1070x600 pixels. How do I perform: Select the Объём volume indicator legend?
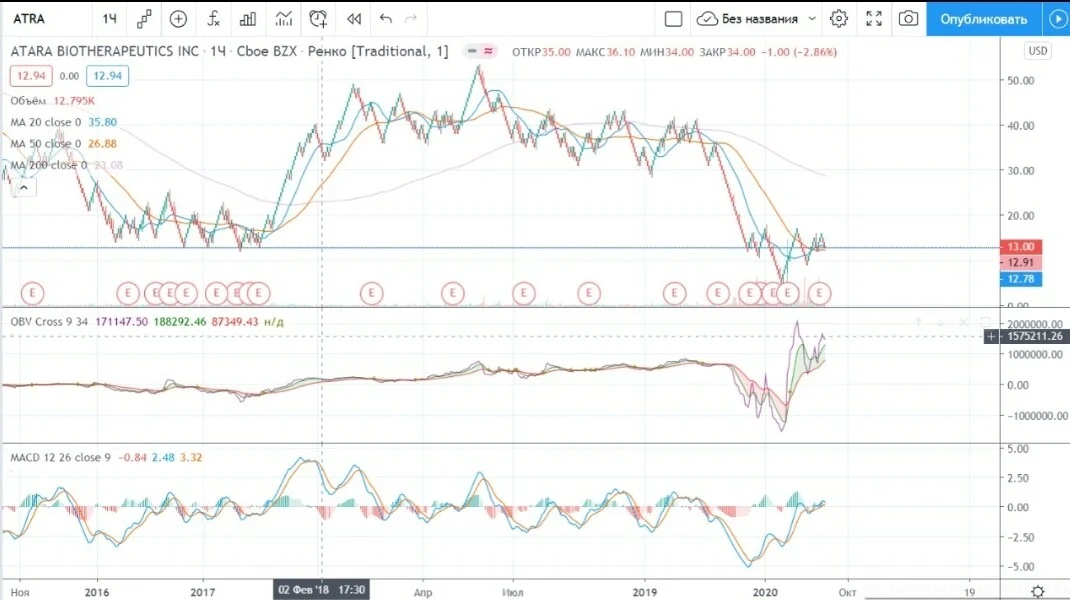(28, 101)
